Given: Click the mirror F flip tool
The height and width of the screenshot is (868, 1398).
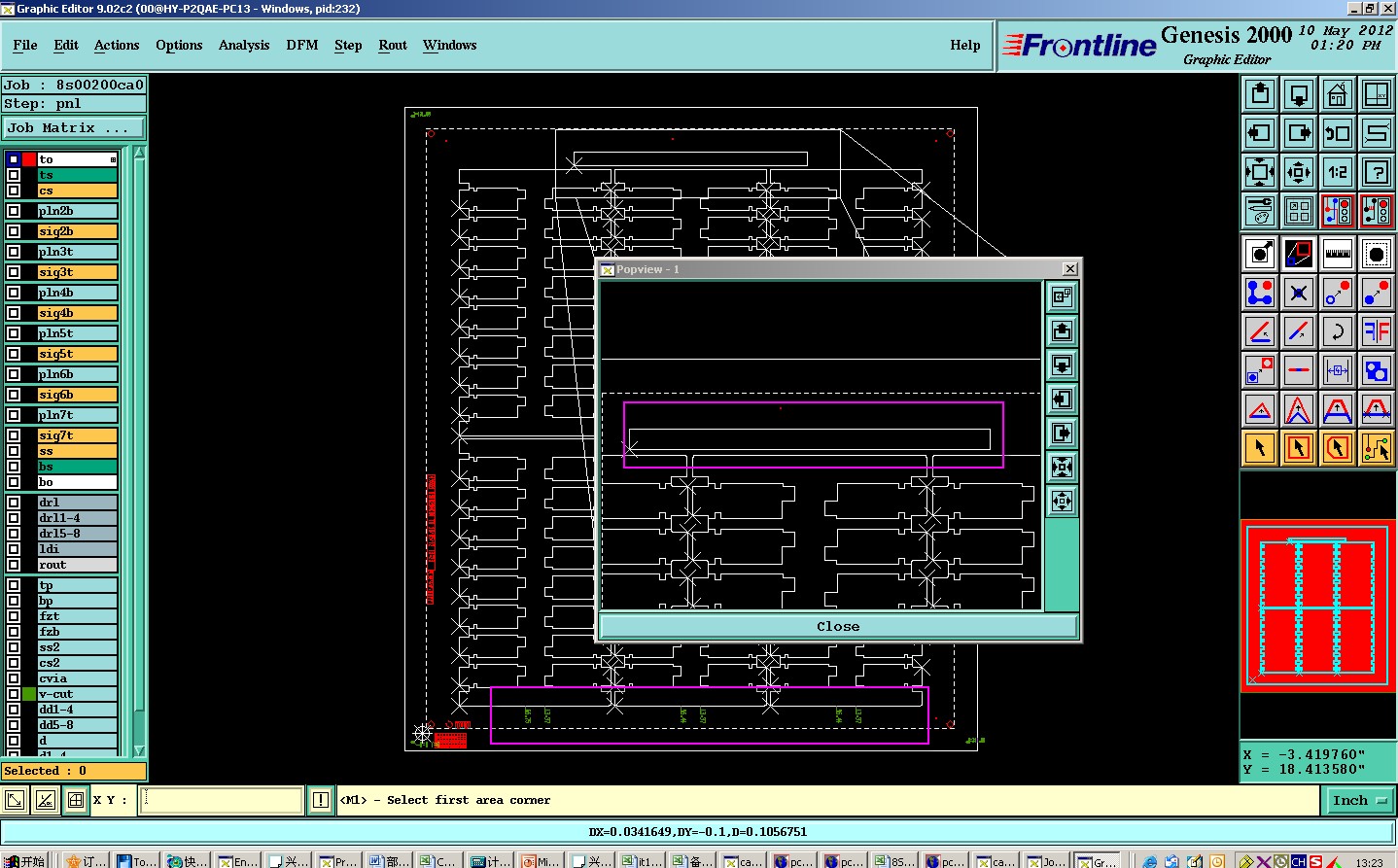Looking at the screenshot, I should tap(1377, 331).
